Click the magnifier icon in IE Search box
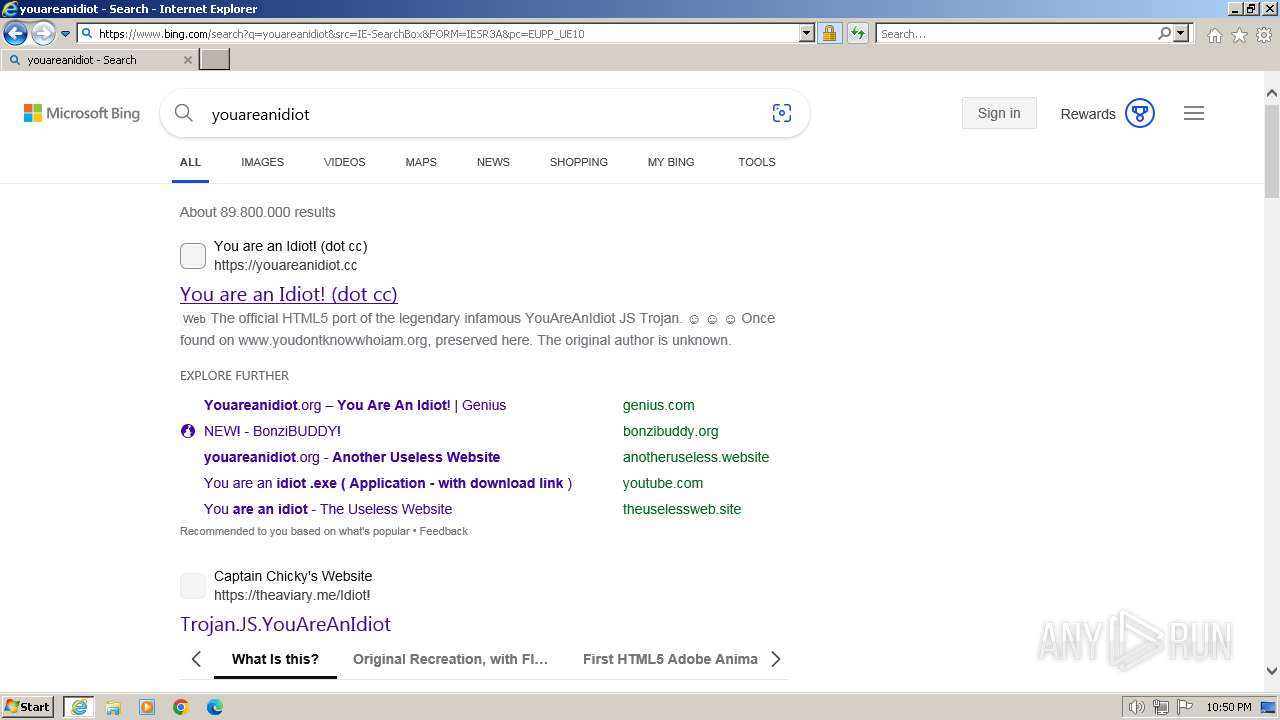 tap(1164, 33)
